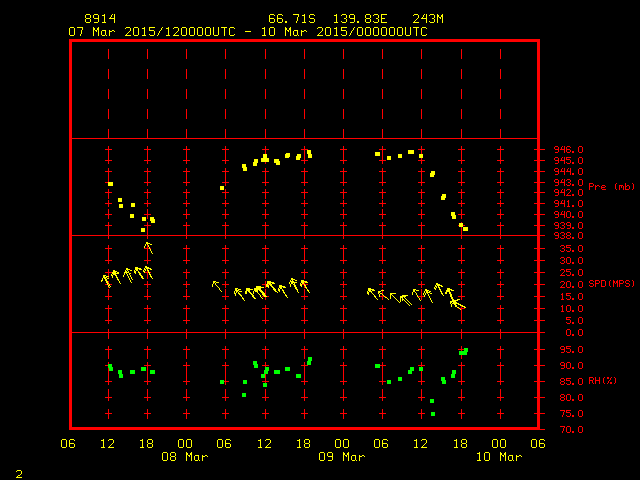Select the 10 Mar date label
This screenshot has height=480, width=640.
point(497,457)
